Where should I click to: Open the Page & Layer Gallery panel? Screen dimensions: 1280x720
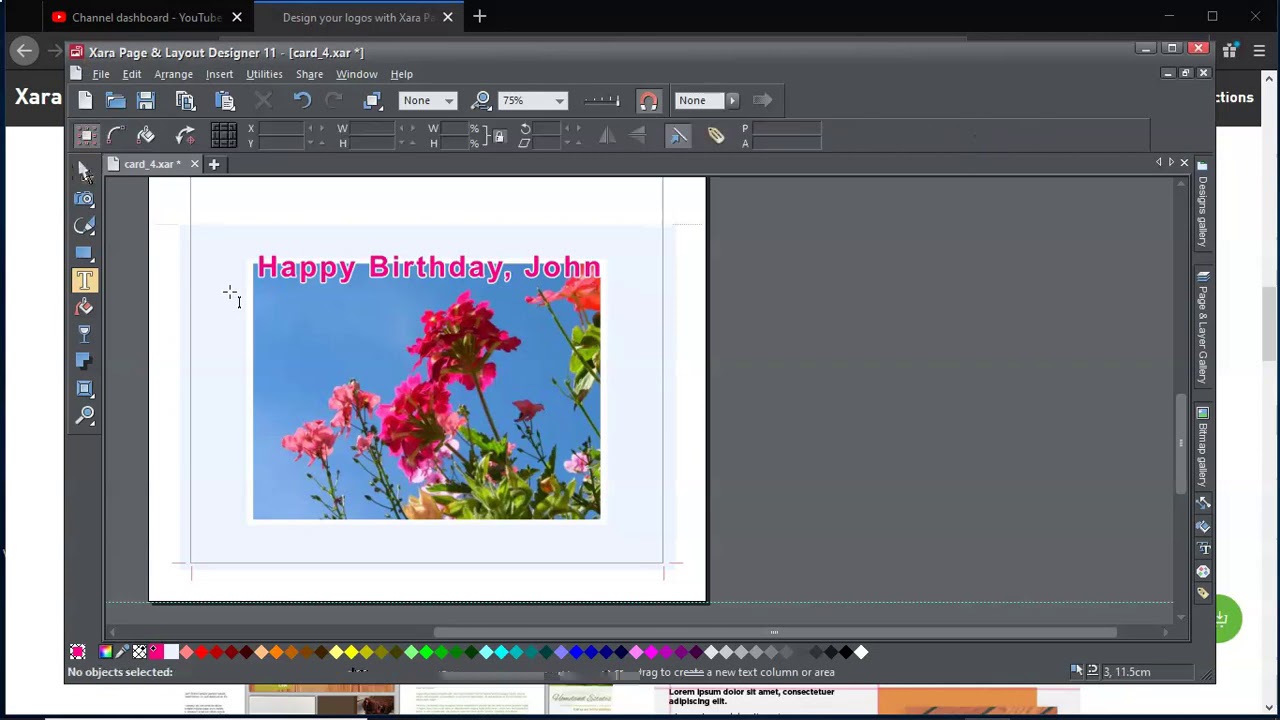(x=1202, y=327)
